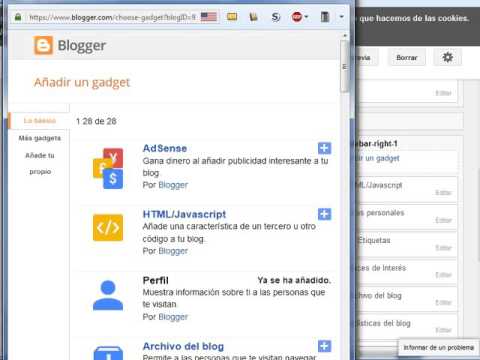Click the browser address bar URL
Screen dimensions: 480x360
click(x=112, y=17)
